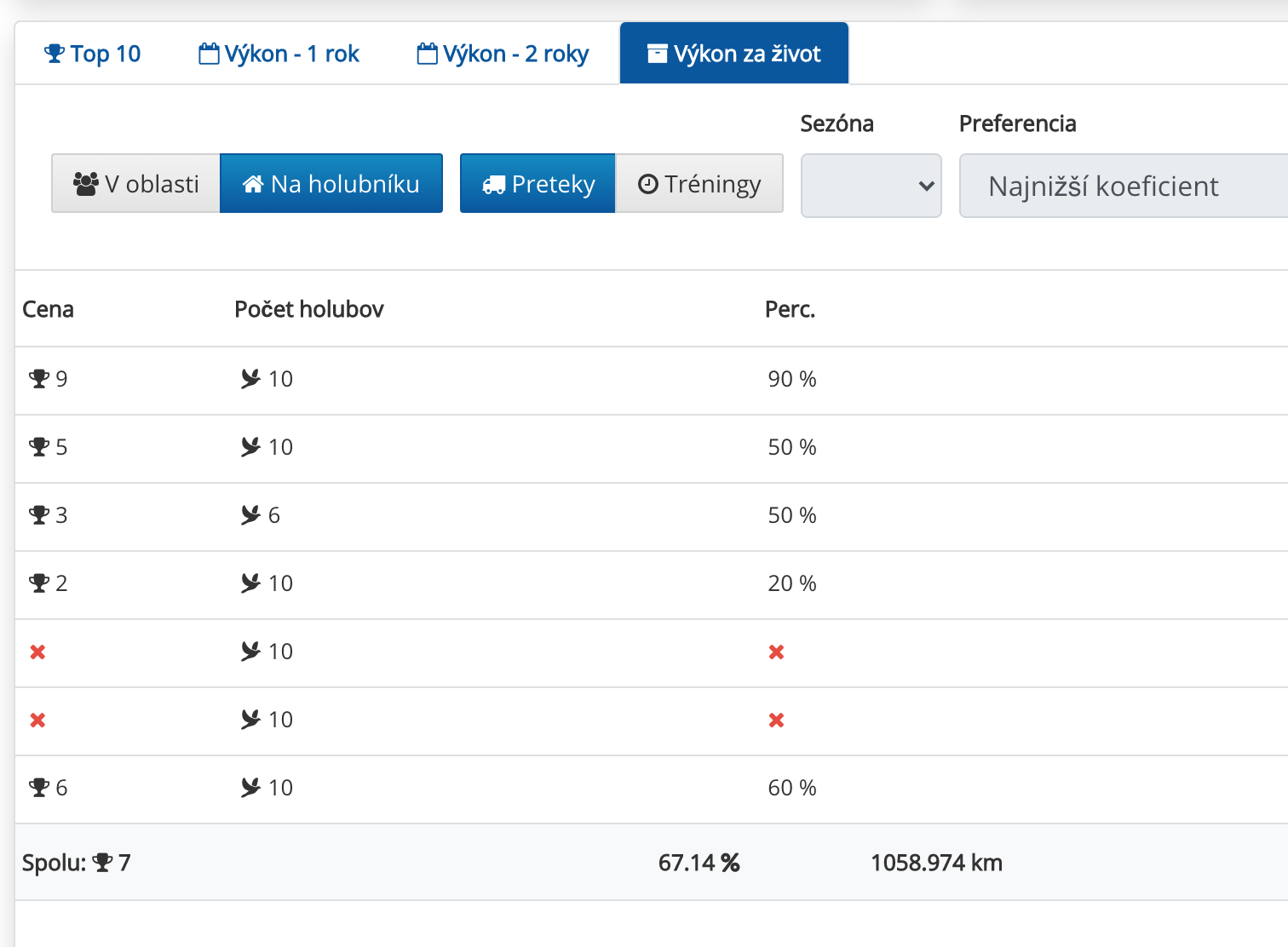
Task: Click the clock icon in Tréningy
Action: click(648, 184)
